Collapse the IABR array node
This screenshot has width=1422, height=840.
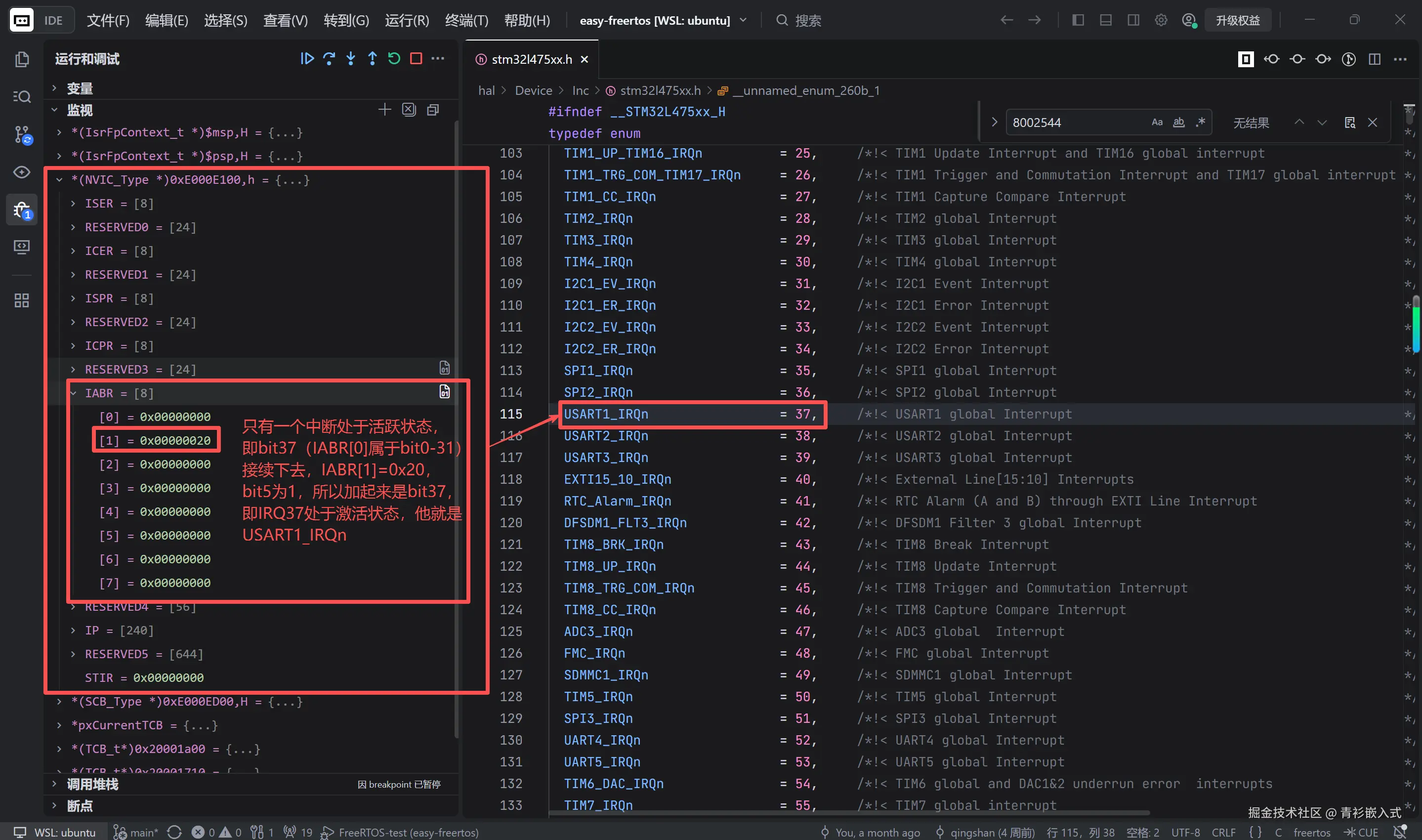pos(73,393)
